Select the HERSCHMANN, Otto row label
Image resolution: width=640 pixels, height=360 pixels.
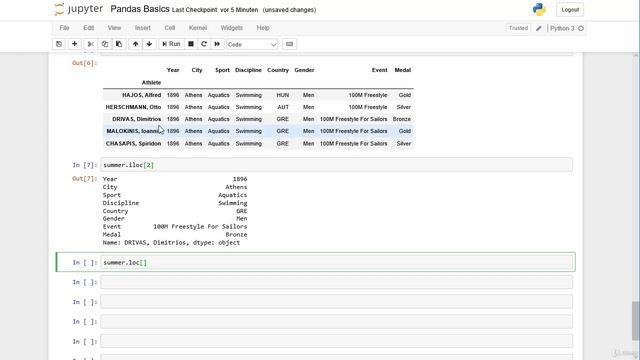pyautogui.click(x=133, y=107)
